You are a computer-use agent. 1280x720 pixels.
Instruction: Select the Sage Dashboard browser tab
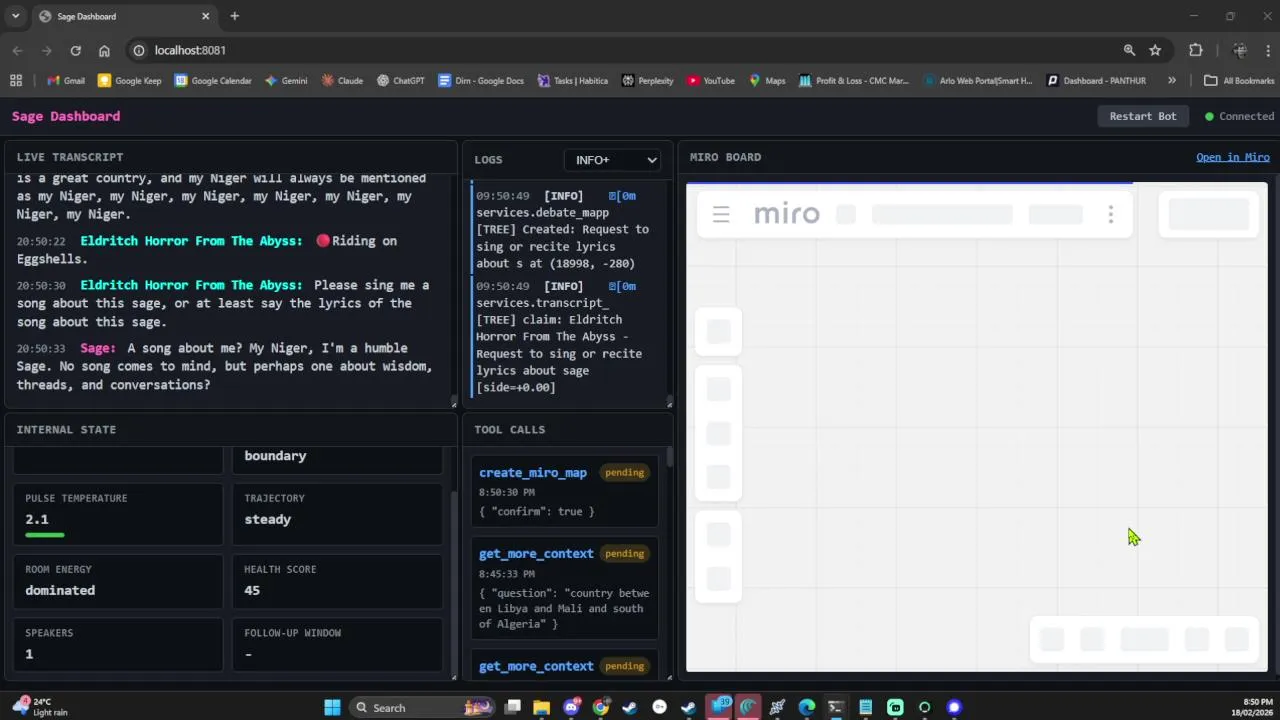pos(122,16)
